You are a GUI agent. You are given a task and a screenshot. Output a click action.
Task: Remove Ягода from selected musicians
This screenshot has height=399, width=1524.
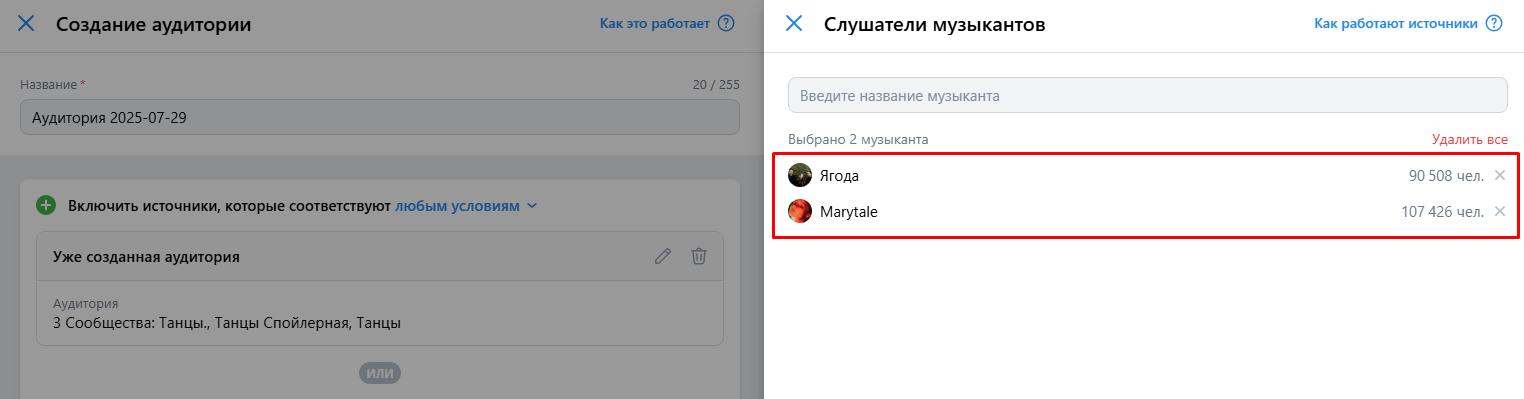tap(1499, 175)
